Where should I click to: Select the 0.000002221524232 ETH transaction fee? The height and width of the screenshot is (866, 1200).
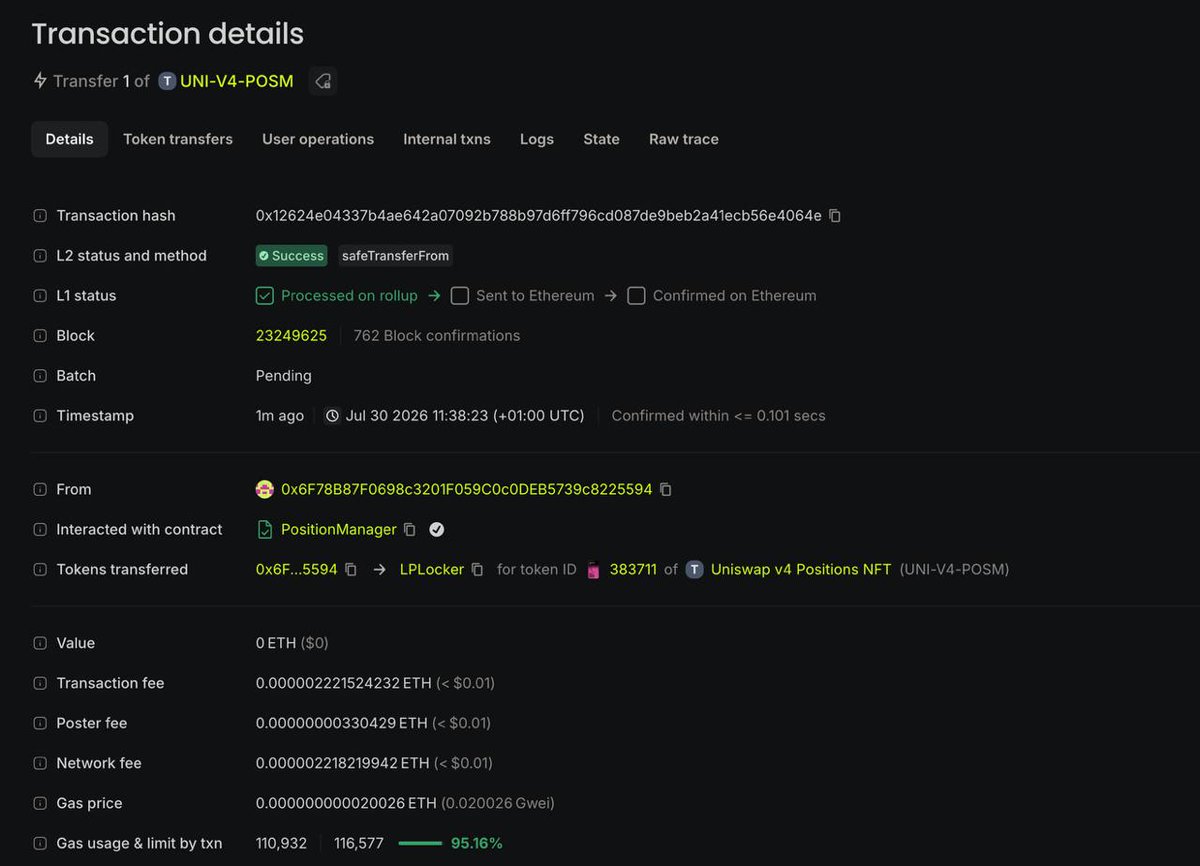point(344,684)
